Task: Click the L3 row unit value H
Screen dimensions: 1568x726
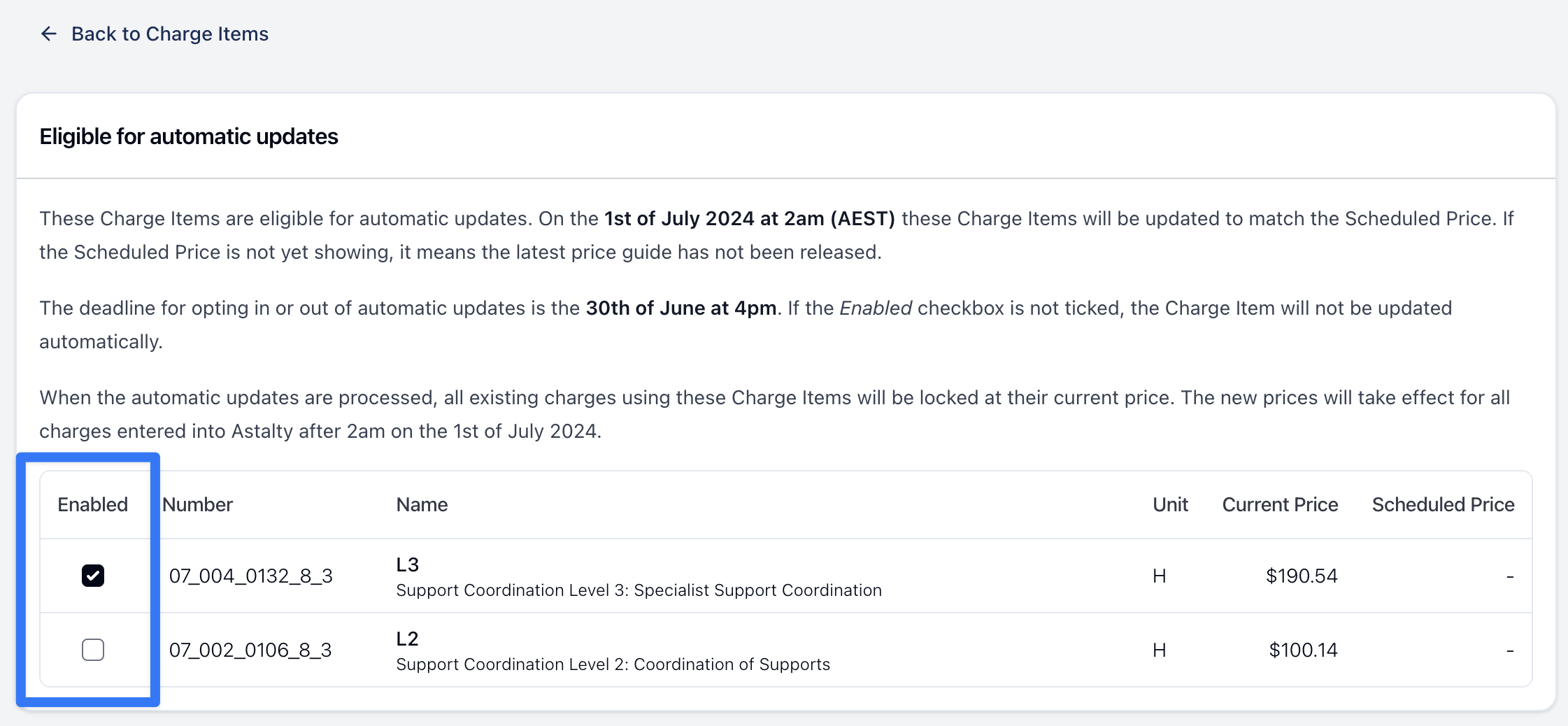Action: [1159, 576]
